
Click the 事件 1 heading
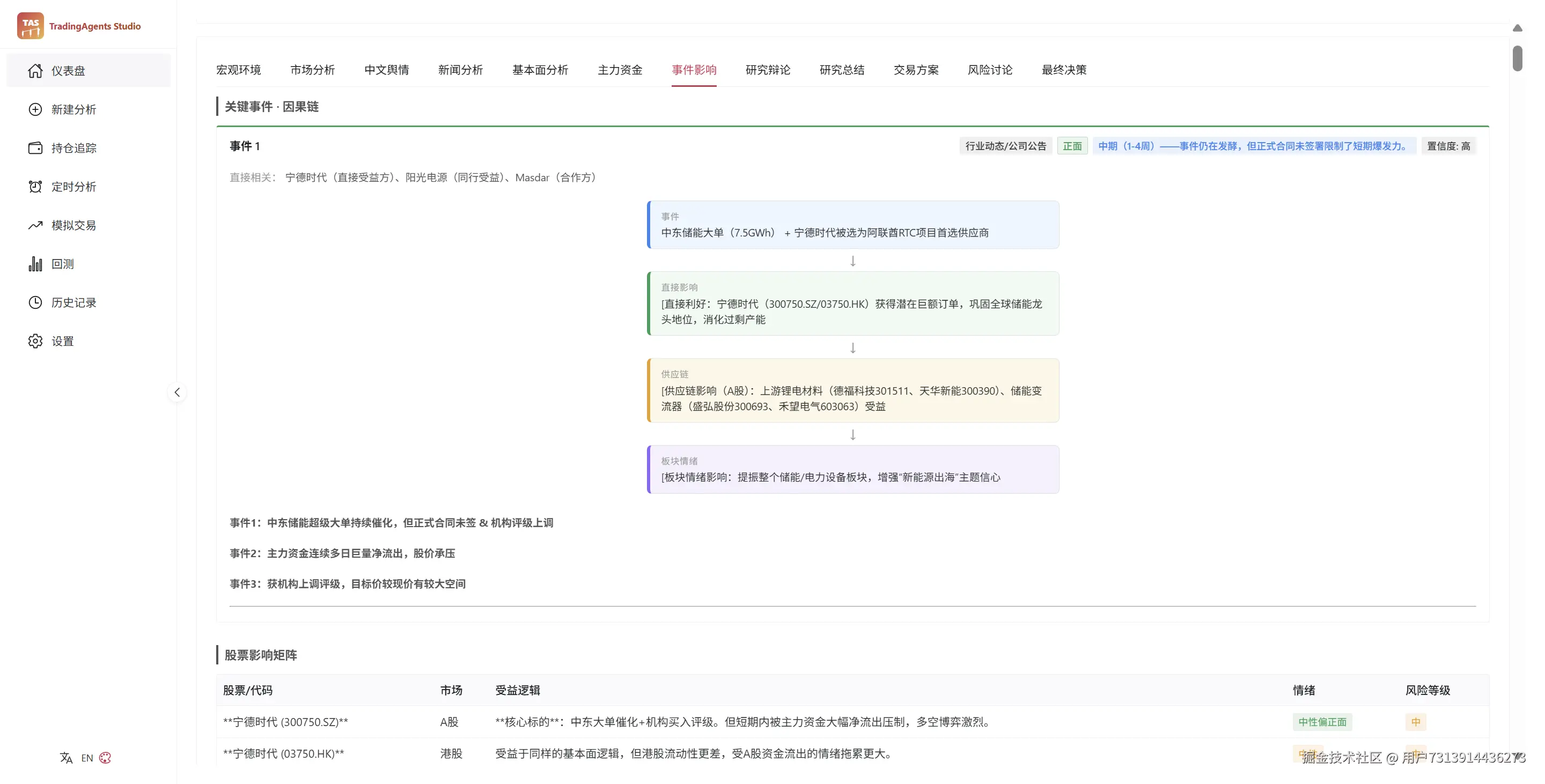(x=245, y=146)
